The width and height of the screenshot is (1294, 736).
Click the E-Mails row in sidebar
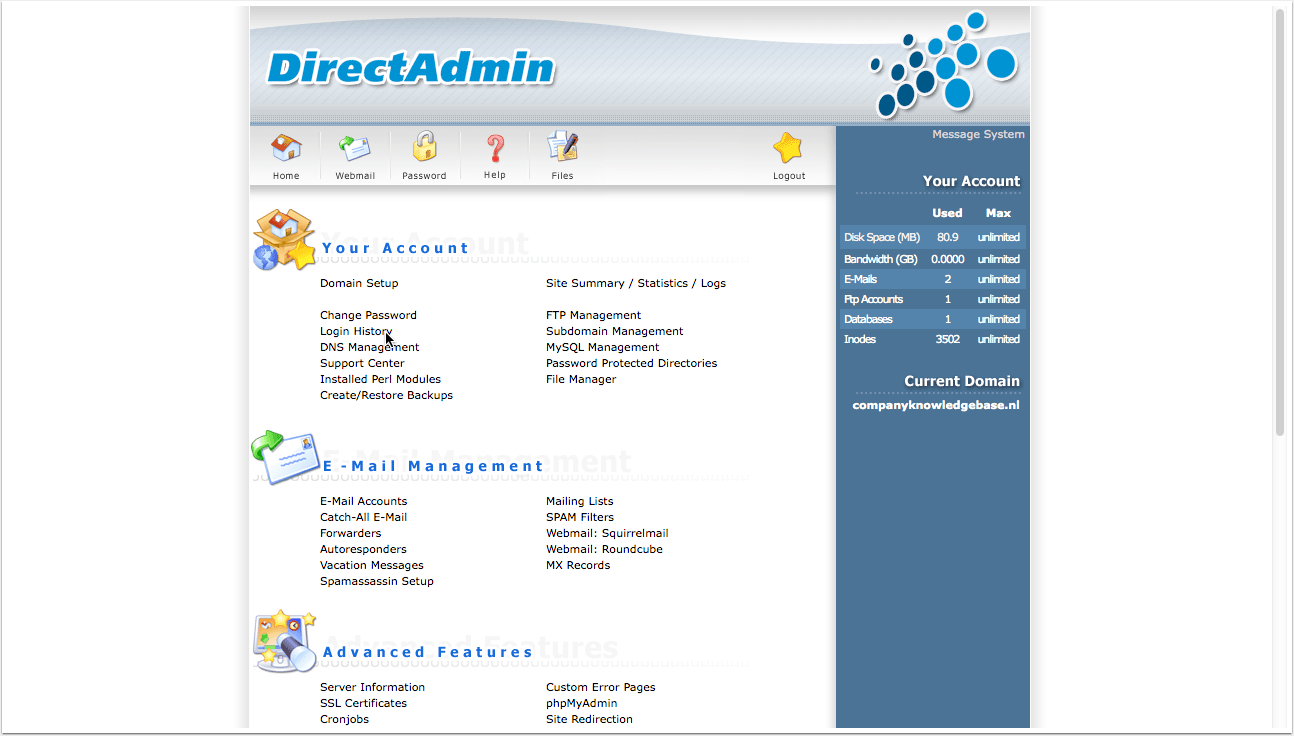click(933, 279)
